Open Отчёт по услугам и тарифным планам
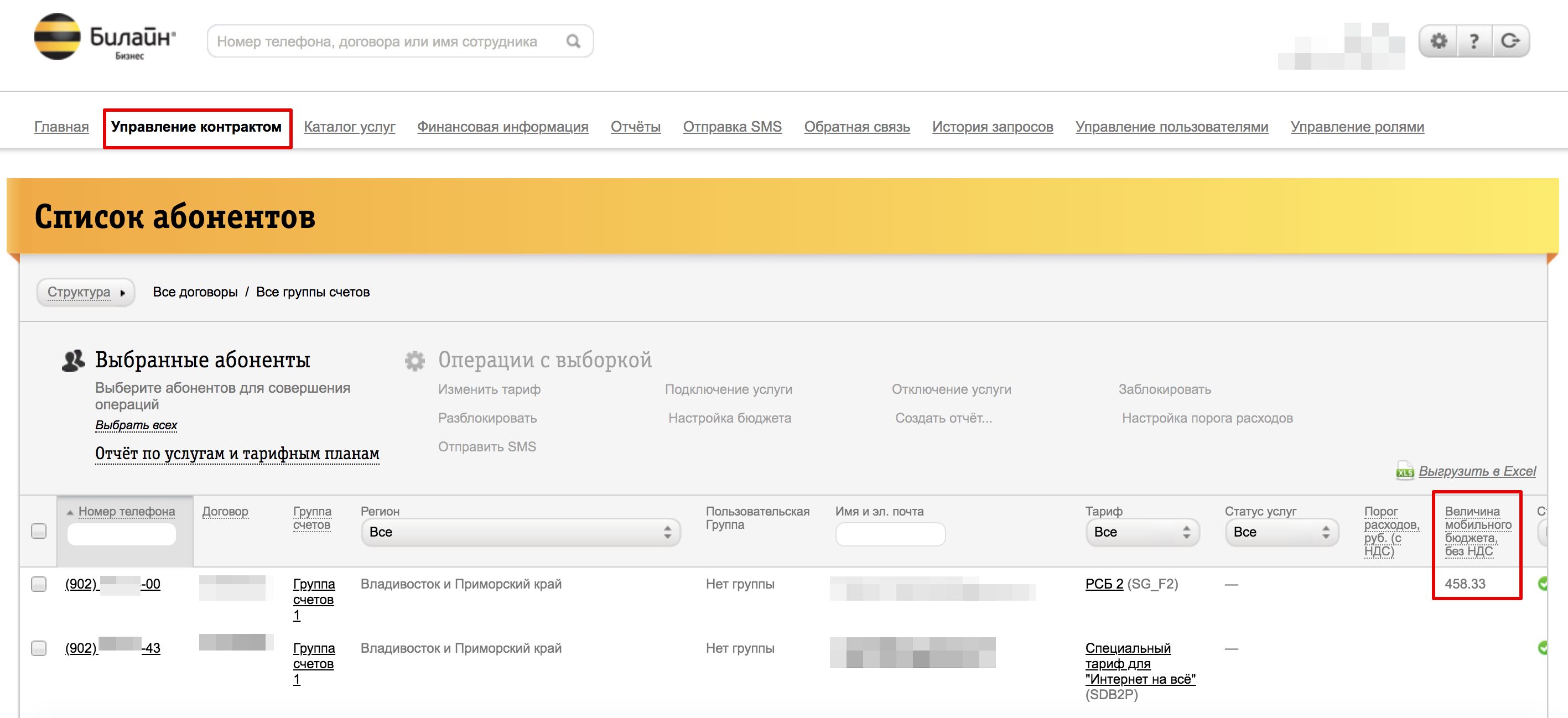1568x718 pixels. tap(237, 454)
